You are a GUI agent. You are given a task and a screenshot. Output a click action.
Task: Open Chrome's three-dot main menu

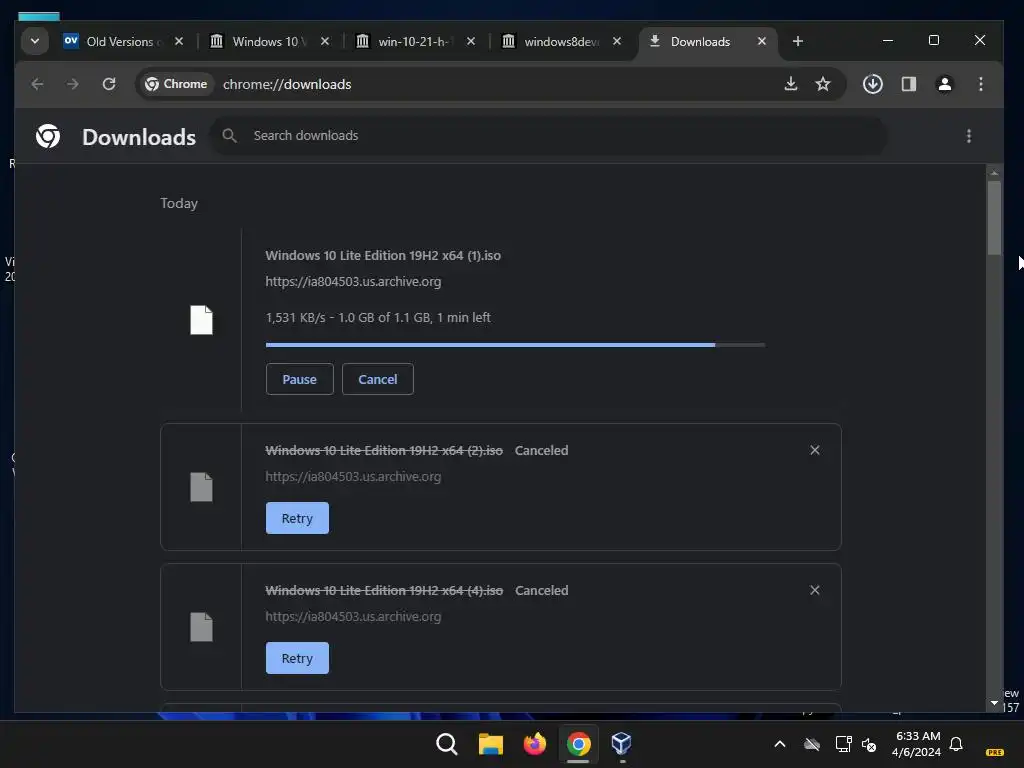(x=980, y=84)
